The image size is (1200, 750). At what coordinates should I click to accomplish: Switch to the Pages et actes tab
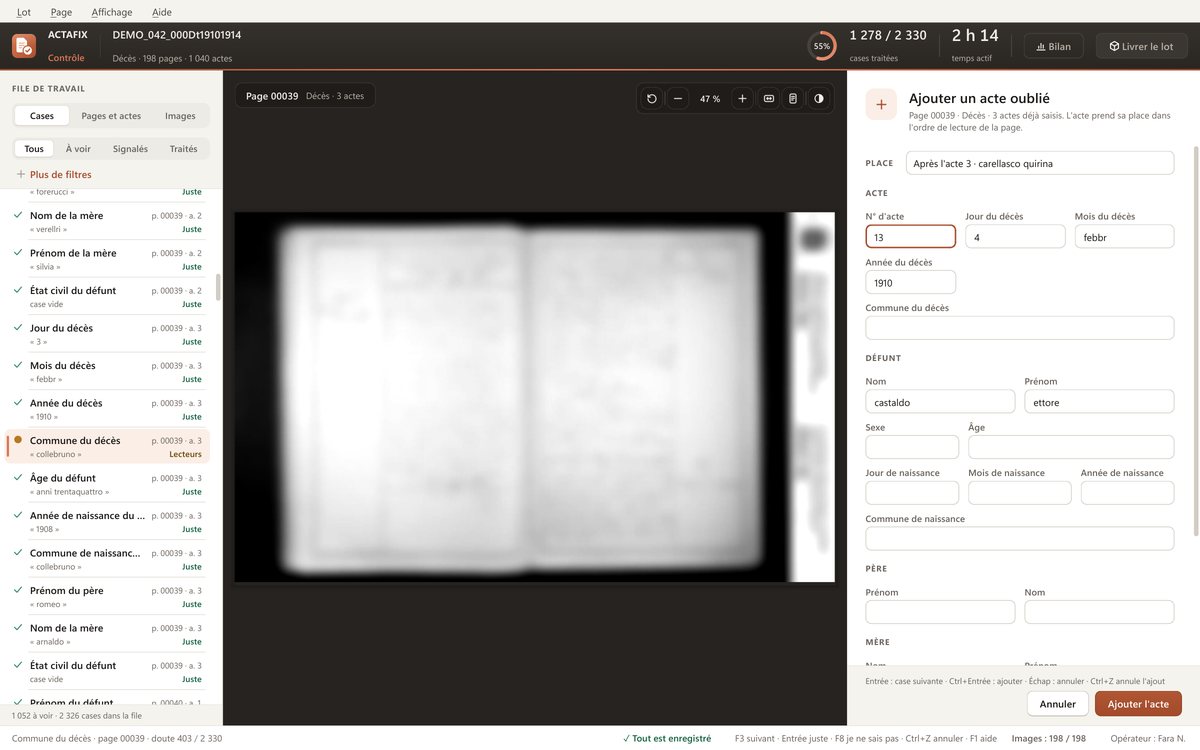(111, 116)
